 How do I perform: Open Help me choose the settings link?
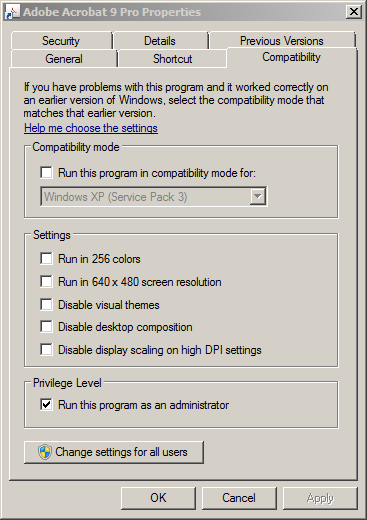[91, 128]
